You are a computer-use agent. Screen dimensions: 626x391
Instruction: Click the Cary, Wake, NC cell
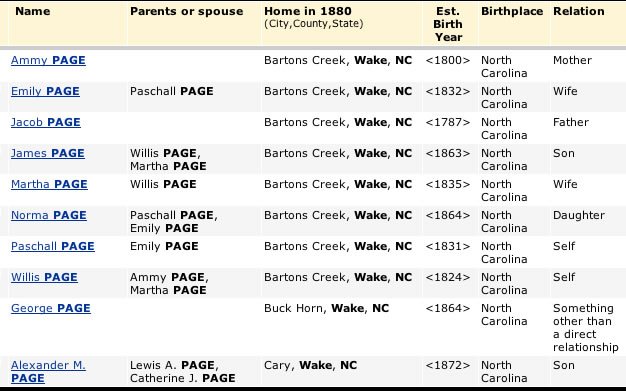pyautogui.click(x=310, y=365)
